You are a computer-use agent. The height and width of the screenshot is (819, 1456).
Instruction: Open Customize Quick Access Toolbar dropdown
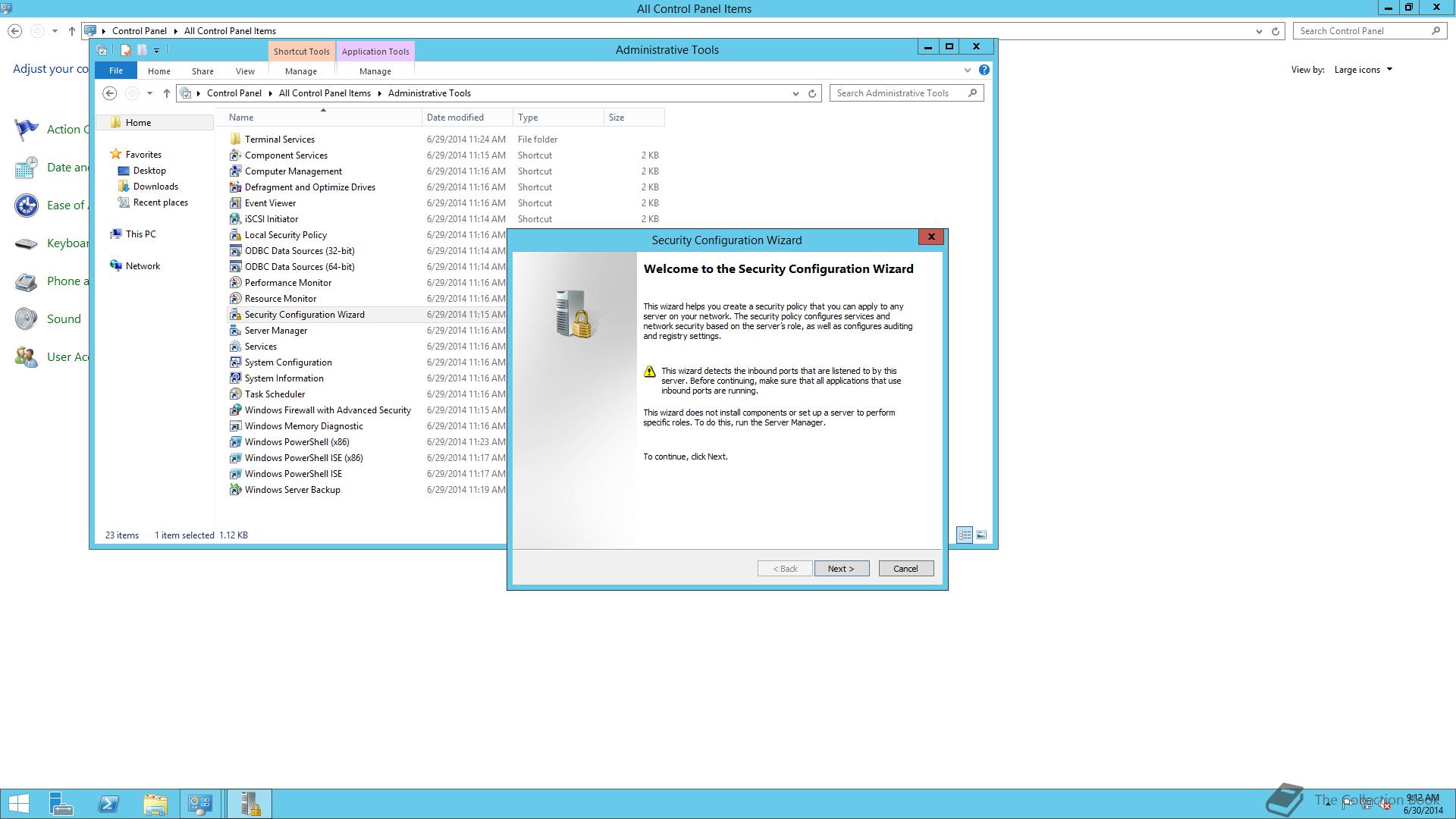tap(157, 51)
